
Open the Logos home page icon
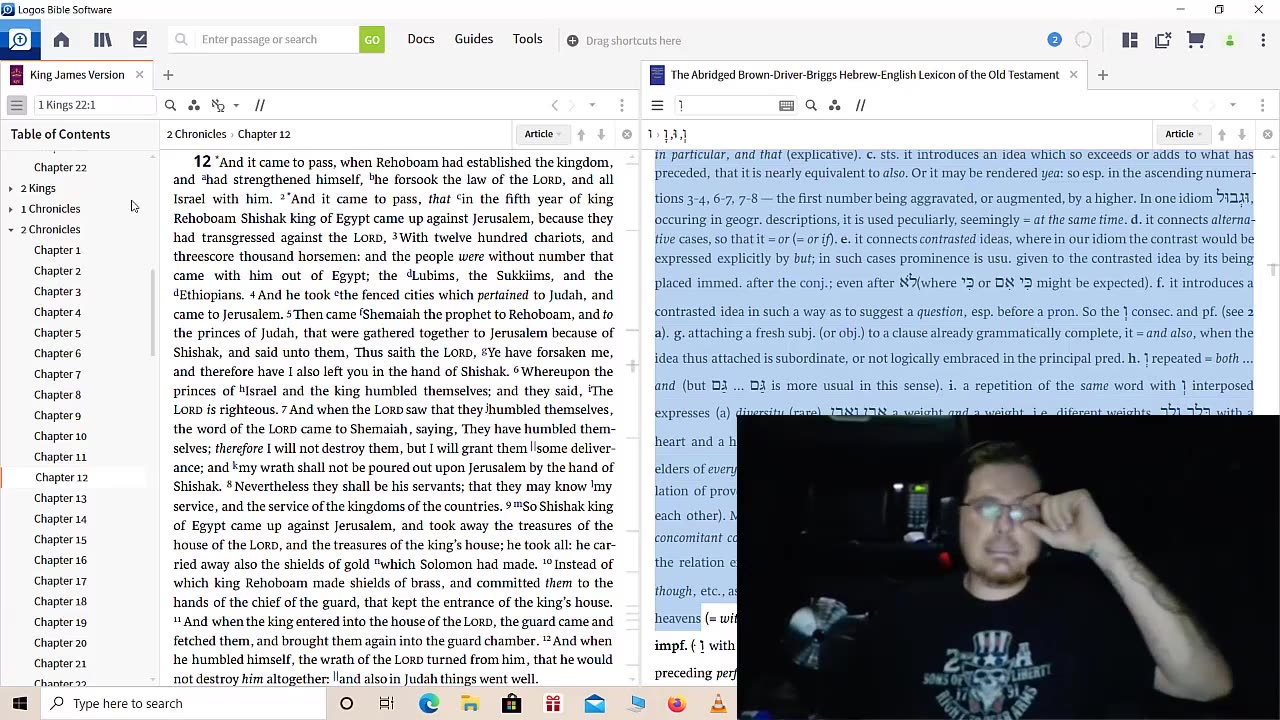[61, 40]
